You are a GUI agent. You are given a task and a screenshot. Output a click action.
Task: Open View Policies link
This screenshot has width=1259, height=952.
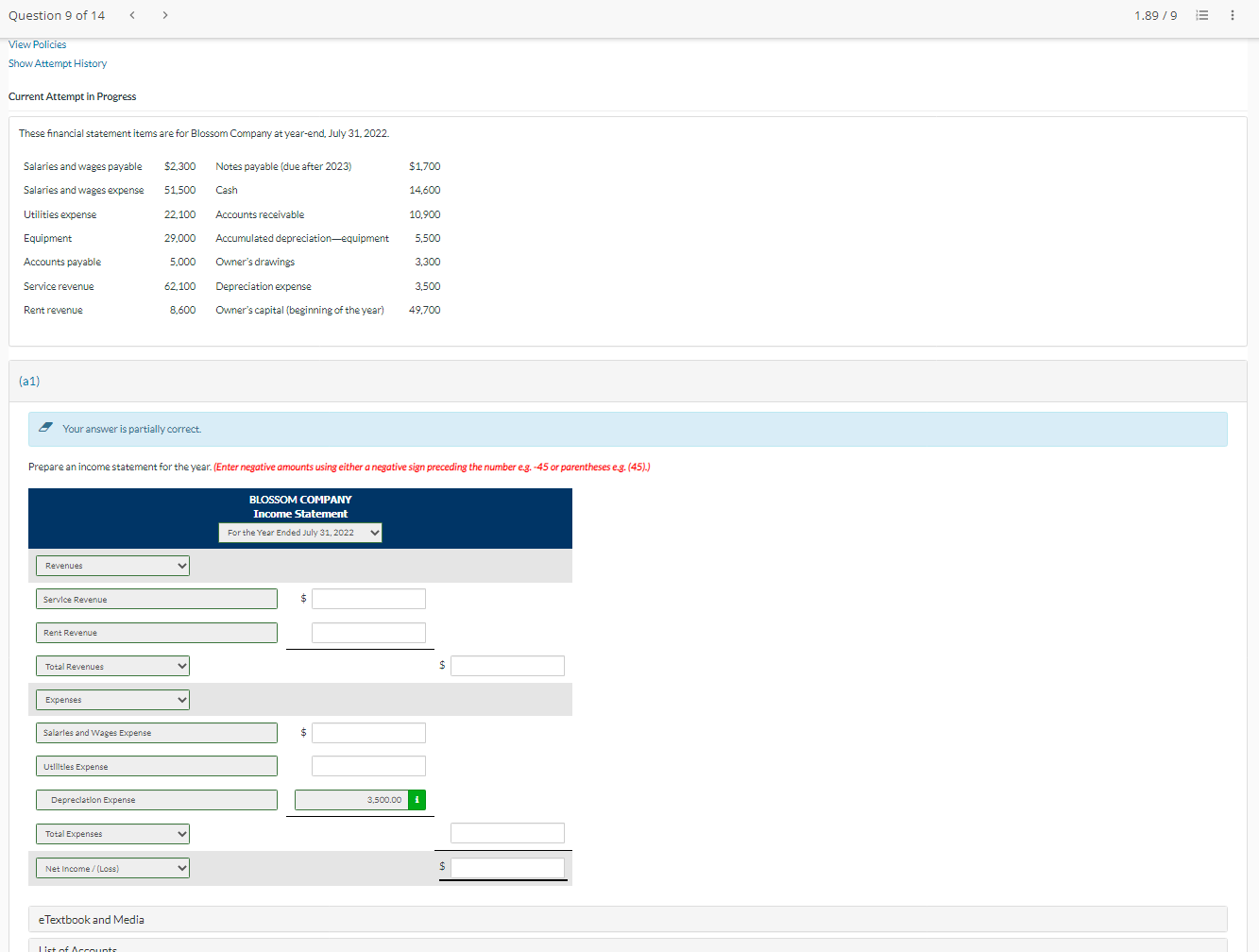(38, 44)
